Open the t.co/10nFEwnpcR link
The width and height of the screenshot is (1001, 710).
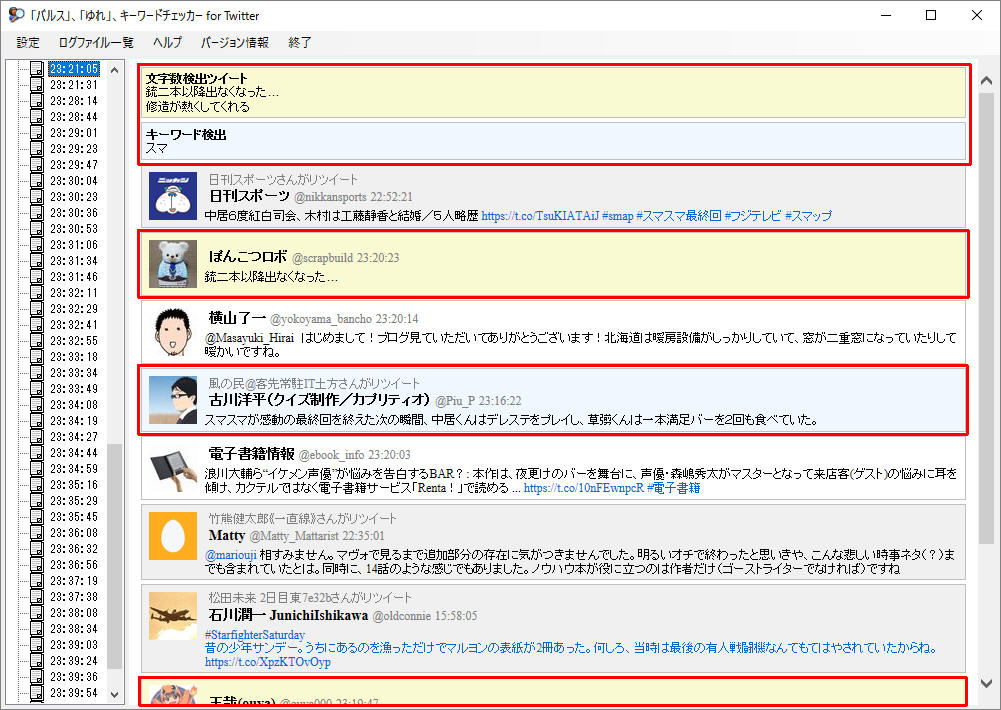click(583, 488)
